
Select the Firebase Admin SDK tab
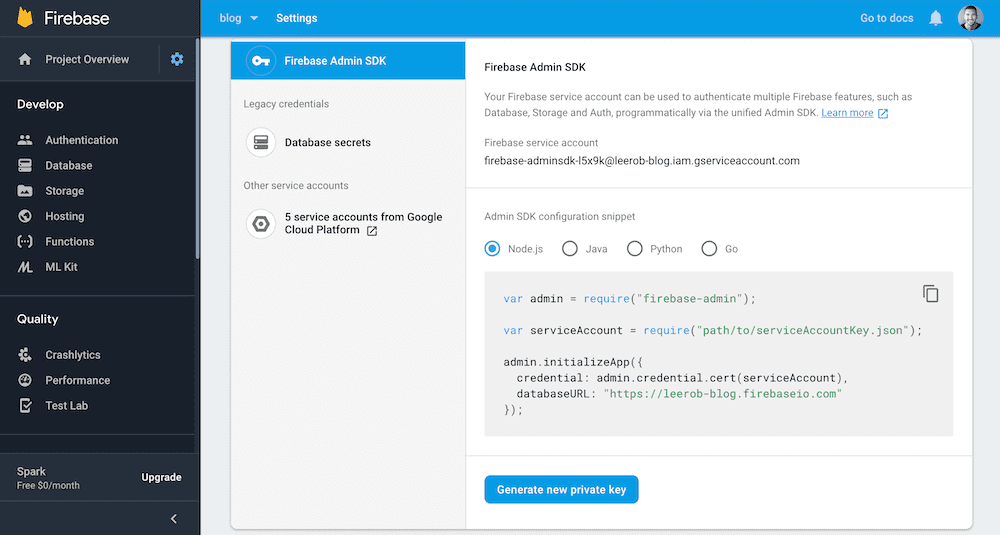[x=348, y=61]
